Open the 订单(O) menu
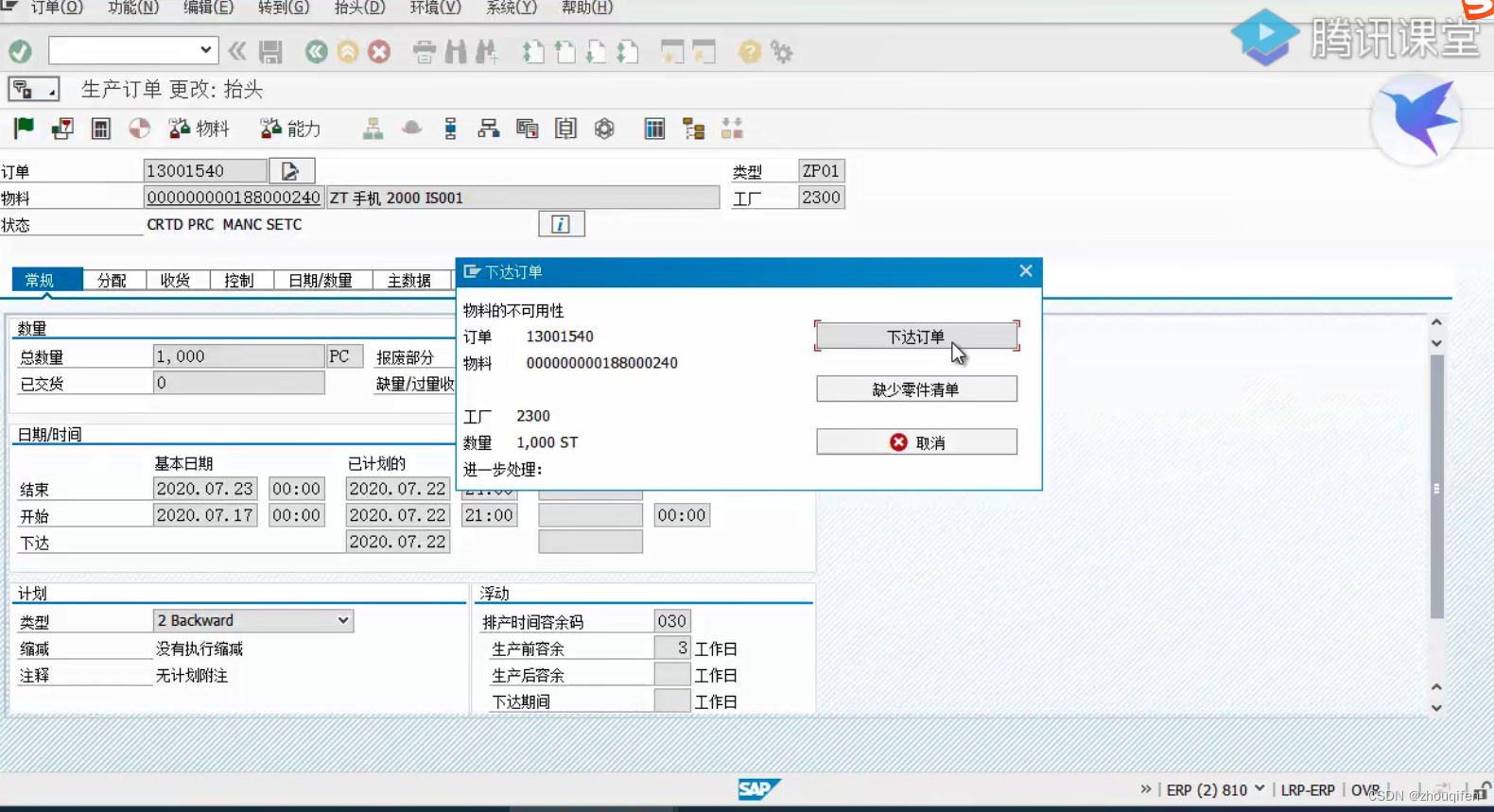Viewport: 1494px width, 812px height. point(58,8)
